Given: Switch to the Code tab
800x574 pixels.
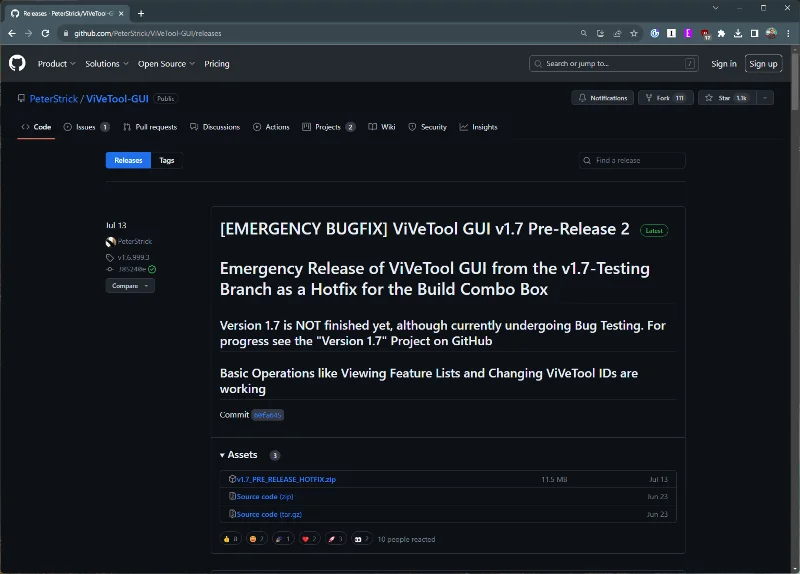Looking at the screenshot, I should click(x=36, y=127).
